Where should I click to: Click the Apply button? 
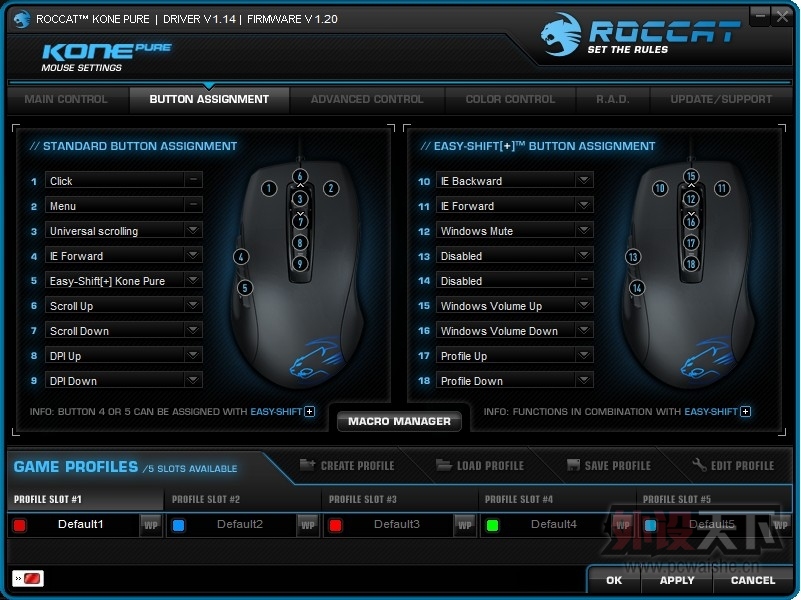pos(677,581)
